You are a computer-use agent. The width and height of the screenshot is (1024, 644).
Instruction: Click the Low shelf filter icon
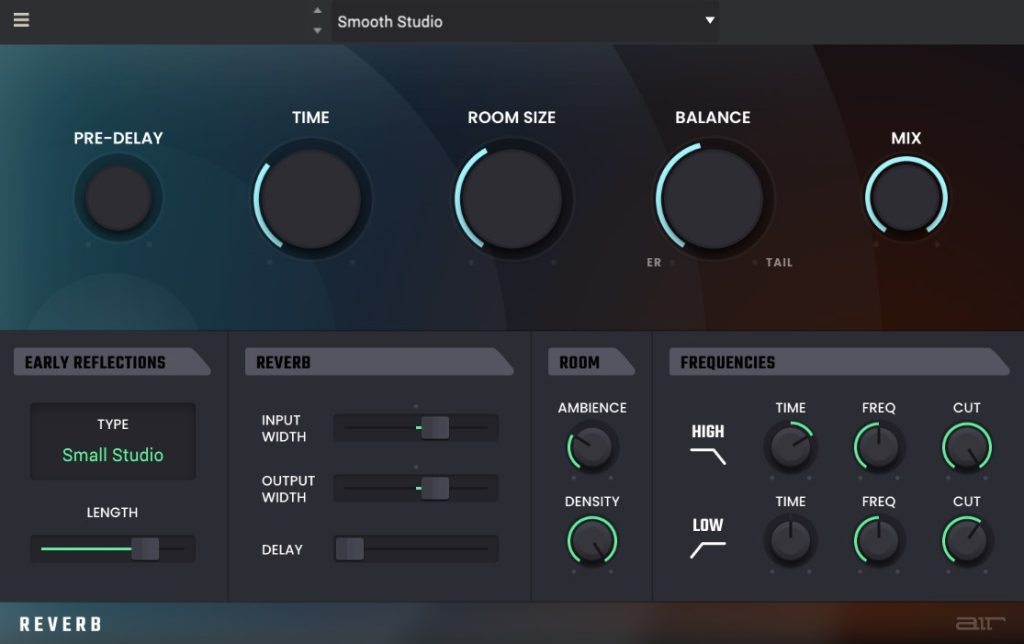click(708, 549)
